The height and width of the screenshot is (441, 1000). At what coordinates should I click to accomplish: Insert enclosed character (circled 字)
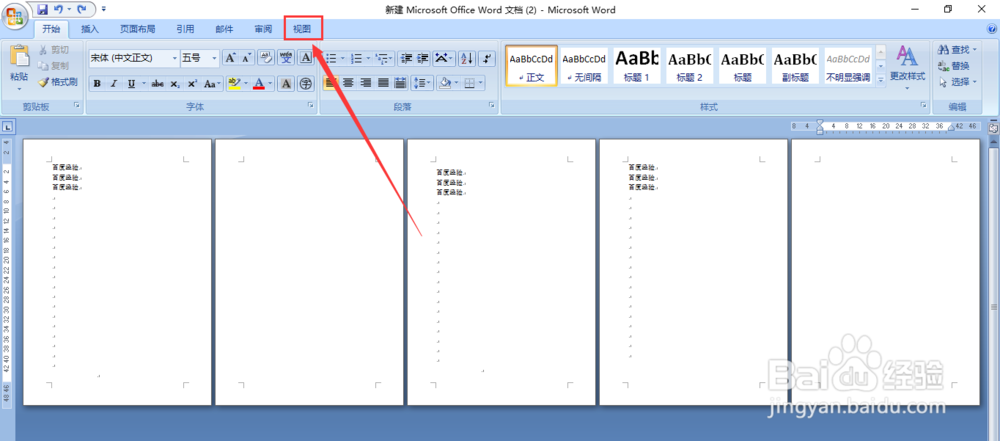306,84
